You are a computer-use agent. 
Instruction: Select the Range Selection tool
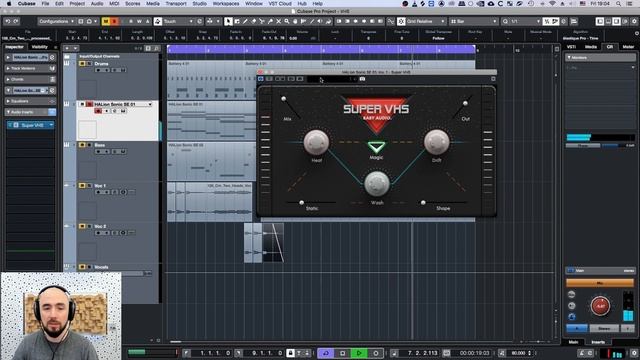click(237, 21)
